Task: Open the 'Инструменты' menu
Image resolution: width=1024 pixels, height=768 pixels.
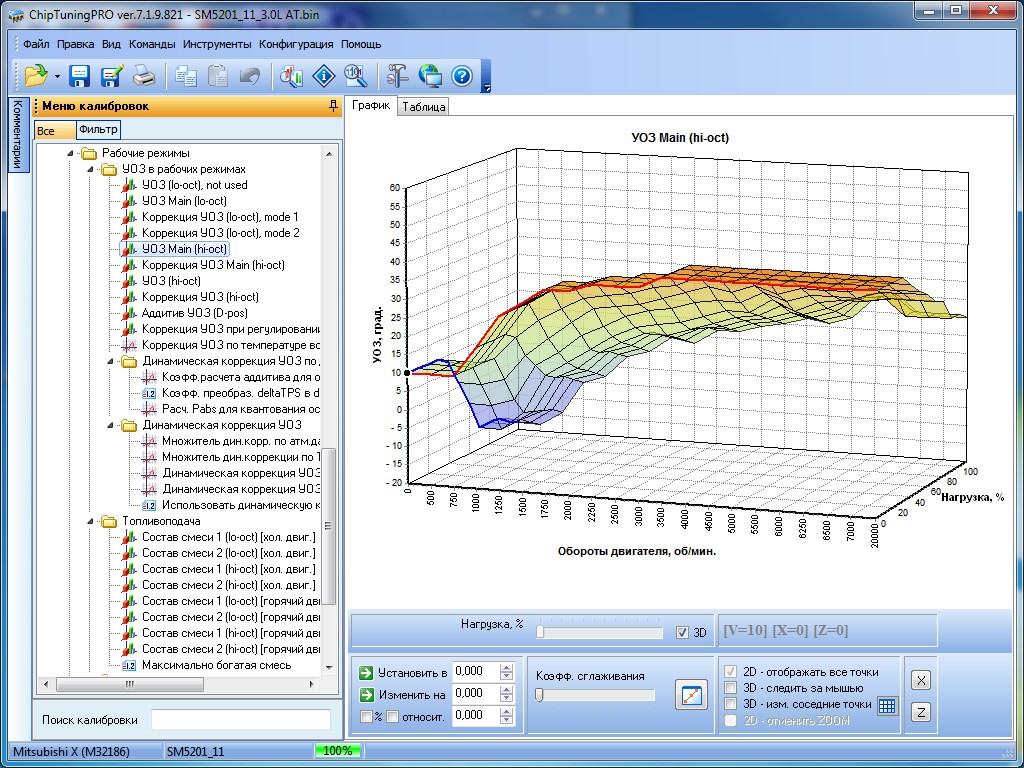Action: (216, 44)
